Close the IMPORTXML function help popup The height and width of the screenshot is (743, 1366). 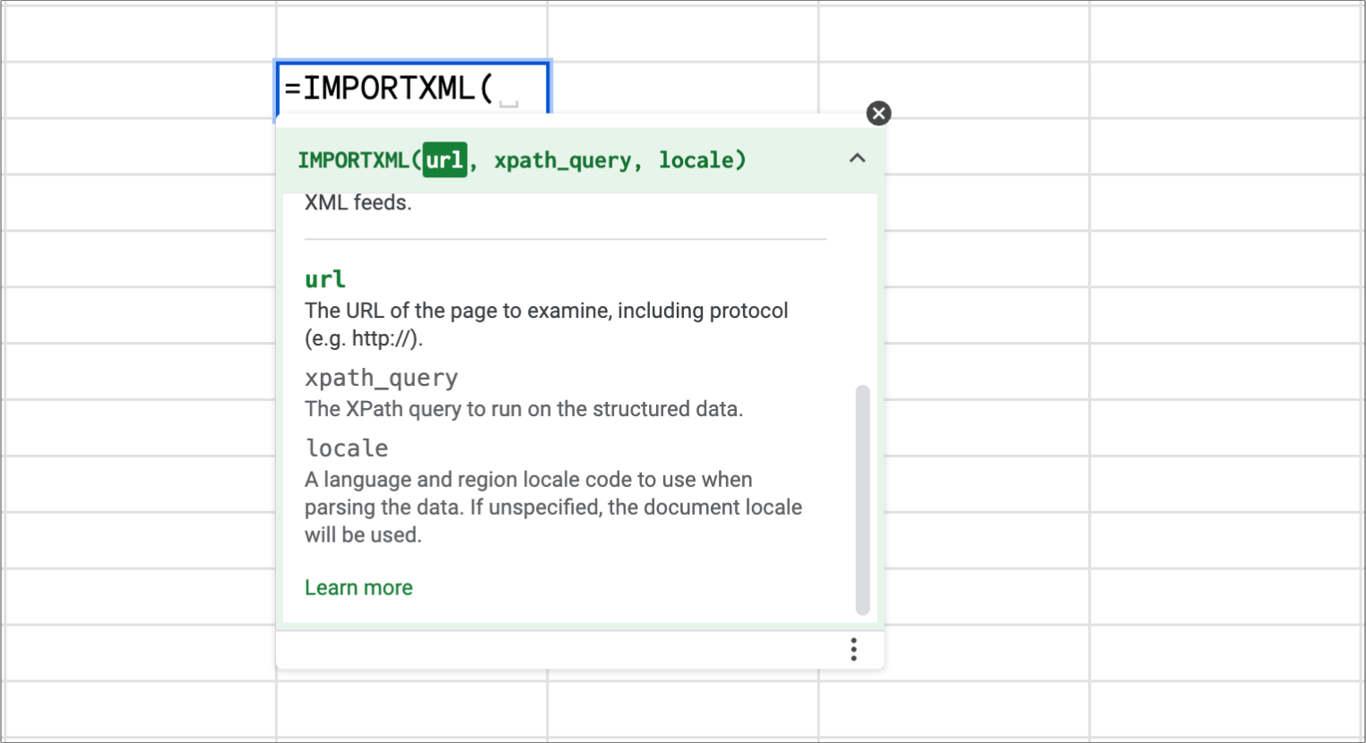[878, 113]
